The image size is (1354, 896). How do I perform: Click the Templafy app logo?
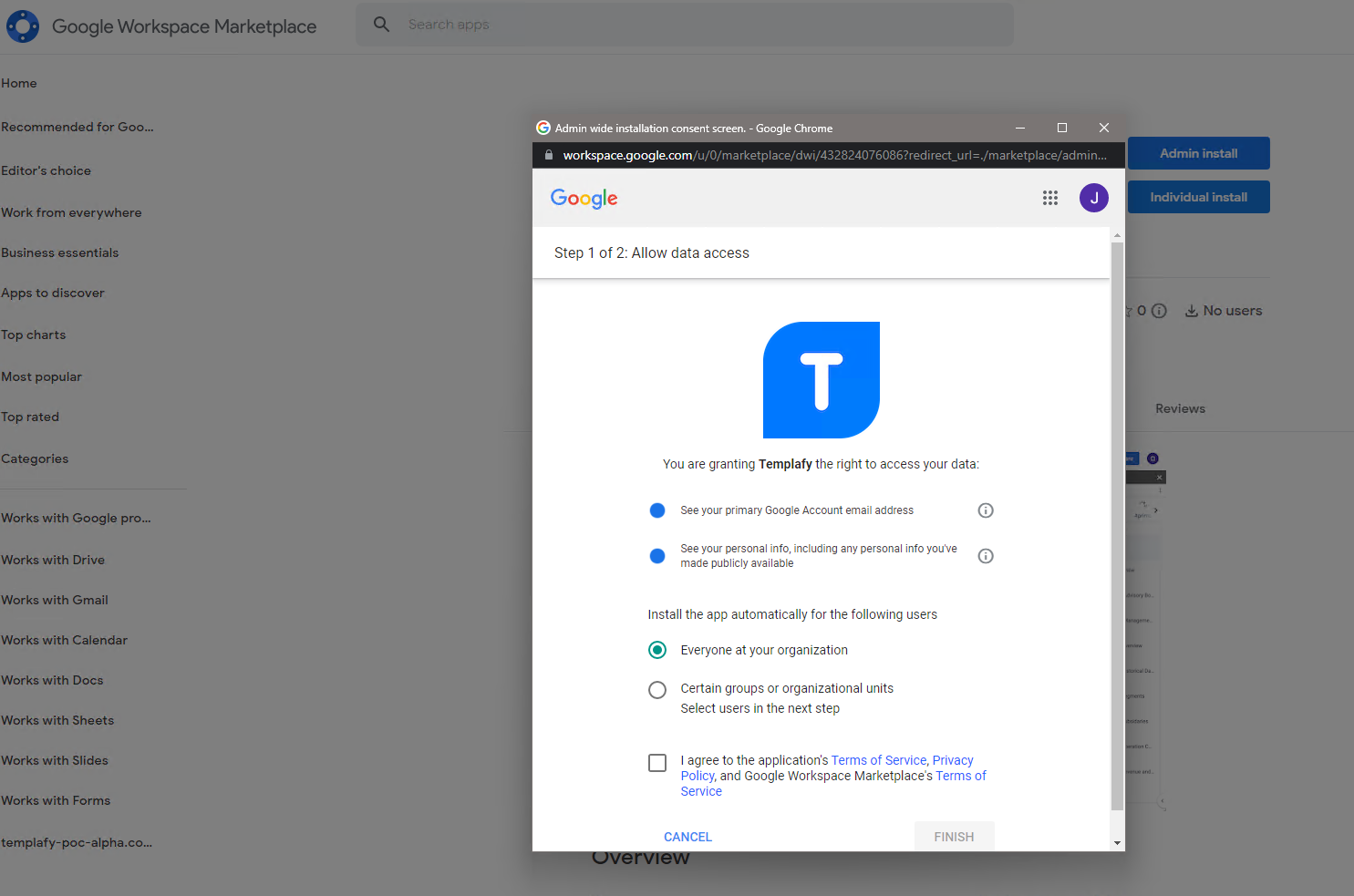pos(821,379)
